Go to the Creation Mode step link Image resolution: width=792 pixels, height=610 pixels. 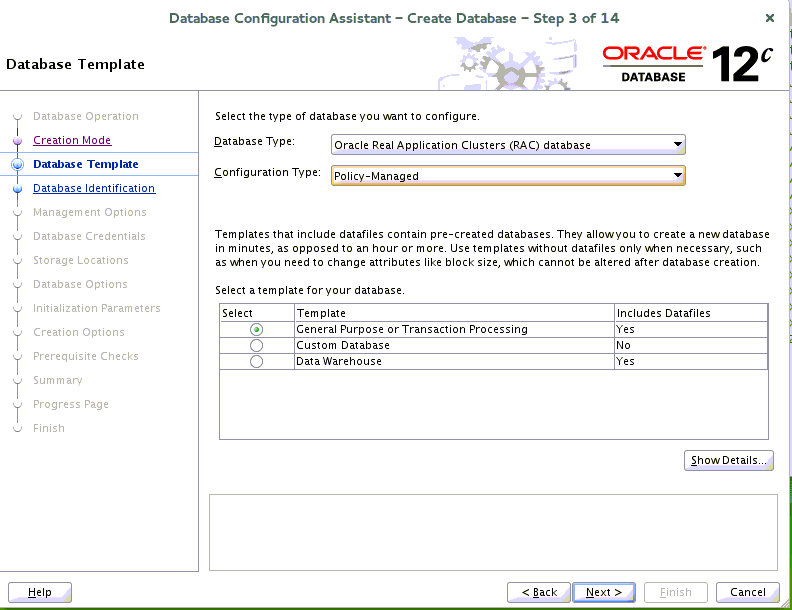pyautogui.click(x=72, y=140)
